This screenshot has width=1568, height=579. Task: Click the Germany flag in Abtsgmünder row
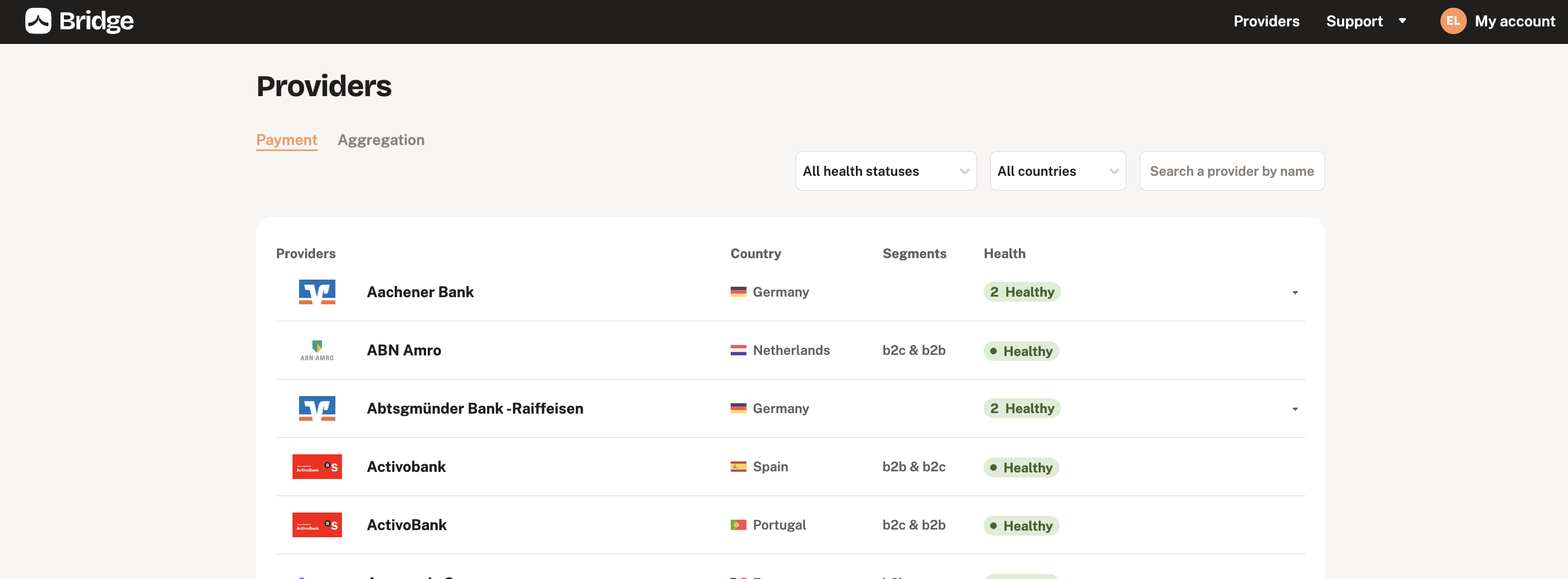tap(738, 409)
